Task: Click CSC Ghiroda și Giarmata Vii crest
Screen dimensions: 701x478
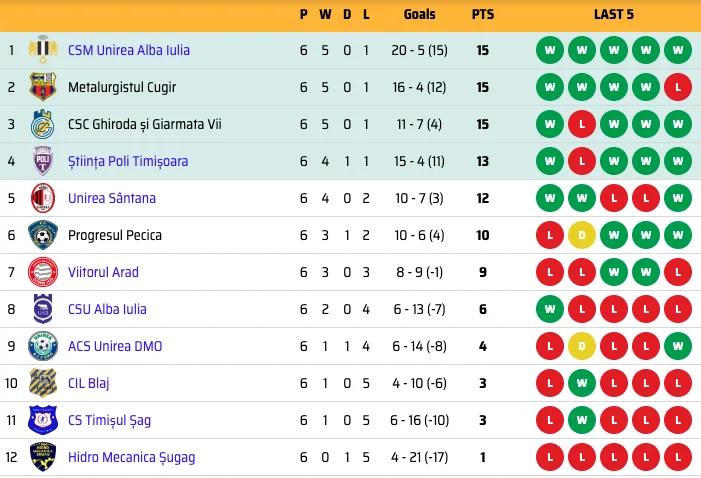Action: click(x=43, y=124)
